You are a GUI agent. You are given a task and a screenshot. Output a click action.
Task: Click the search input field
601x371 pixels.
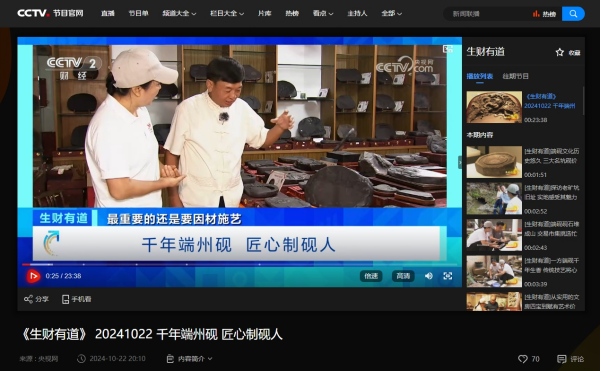coord(487,14)
